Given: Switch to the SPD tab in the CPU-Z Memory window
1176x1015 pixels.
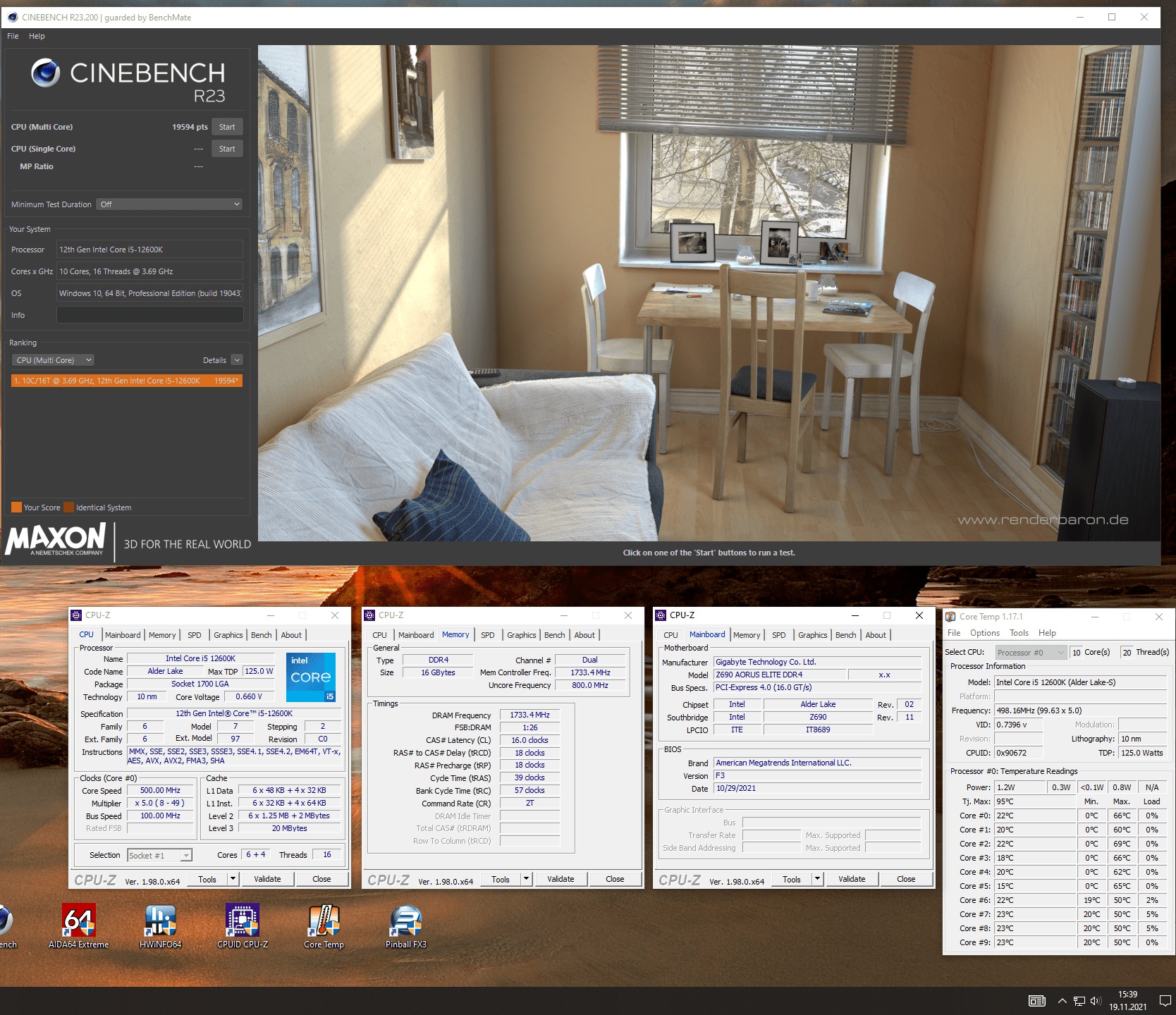Looking at the screenshot, I should 488,635.
